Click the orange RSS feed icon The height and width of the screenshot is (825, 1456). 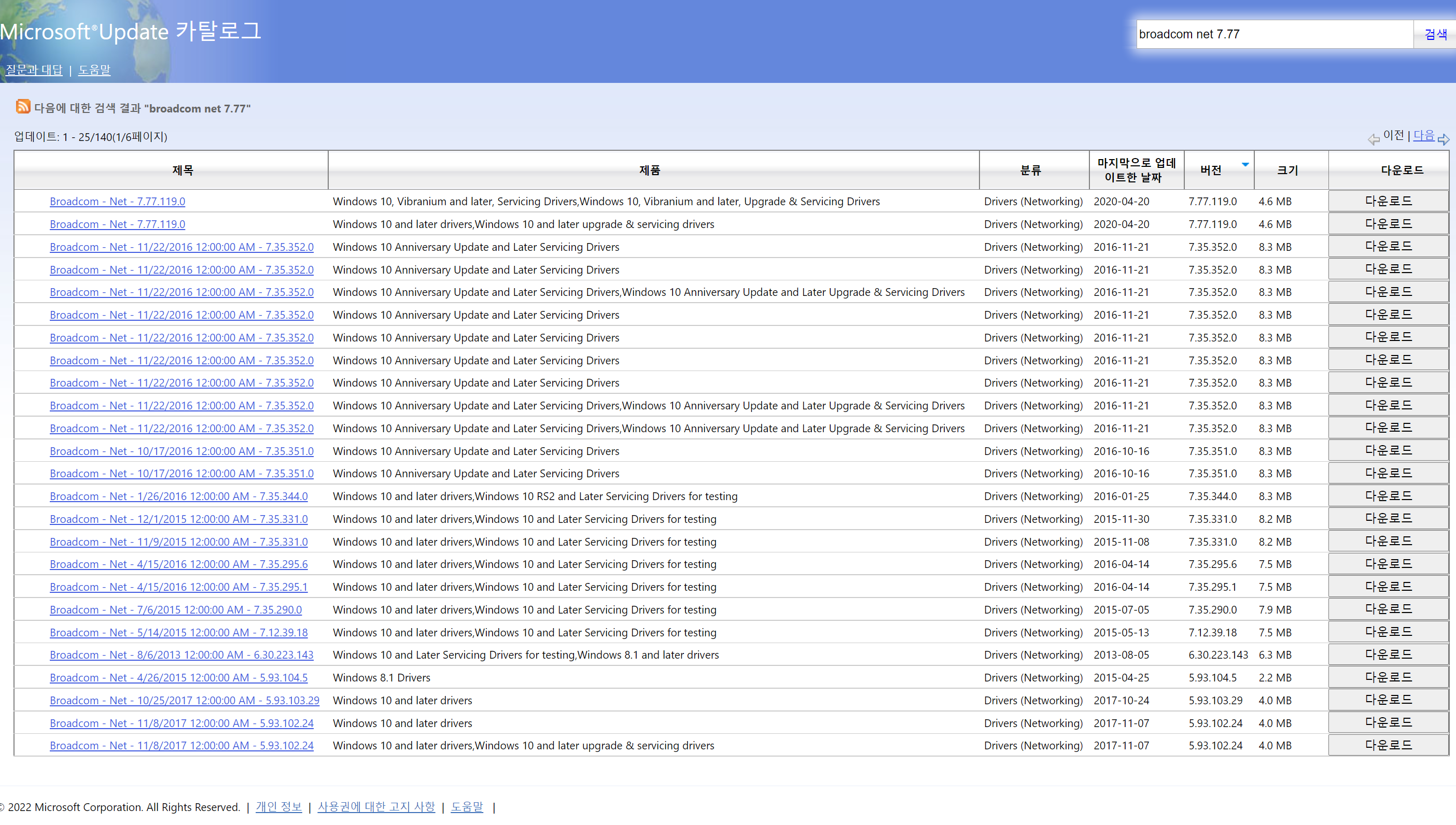pos(23,107)
